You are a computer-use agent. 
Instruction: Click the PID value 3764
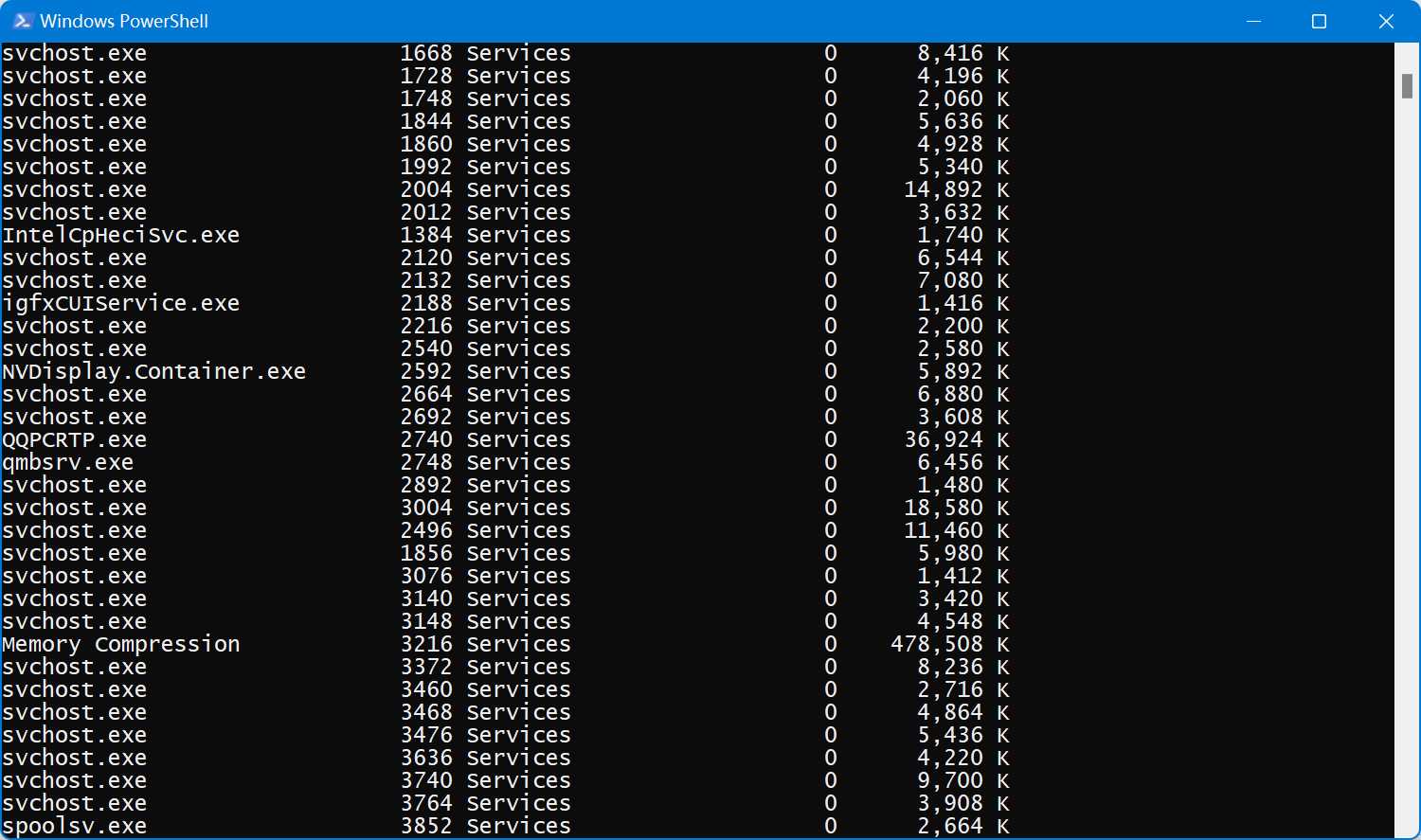[426, 803]
